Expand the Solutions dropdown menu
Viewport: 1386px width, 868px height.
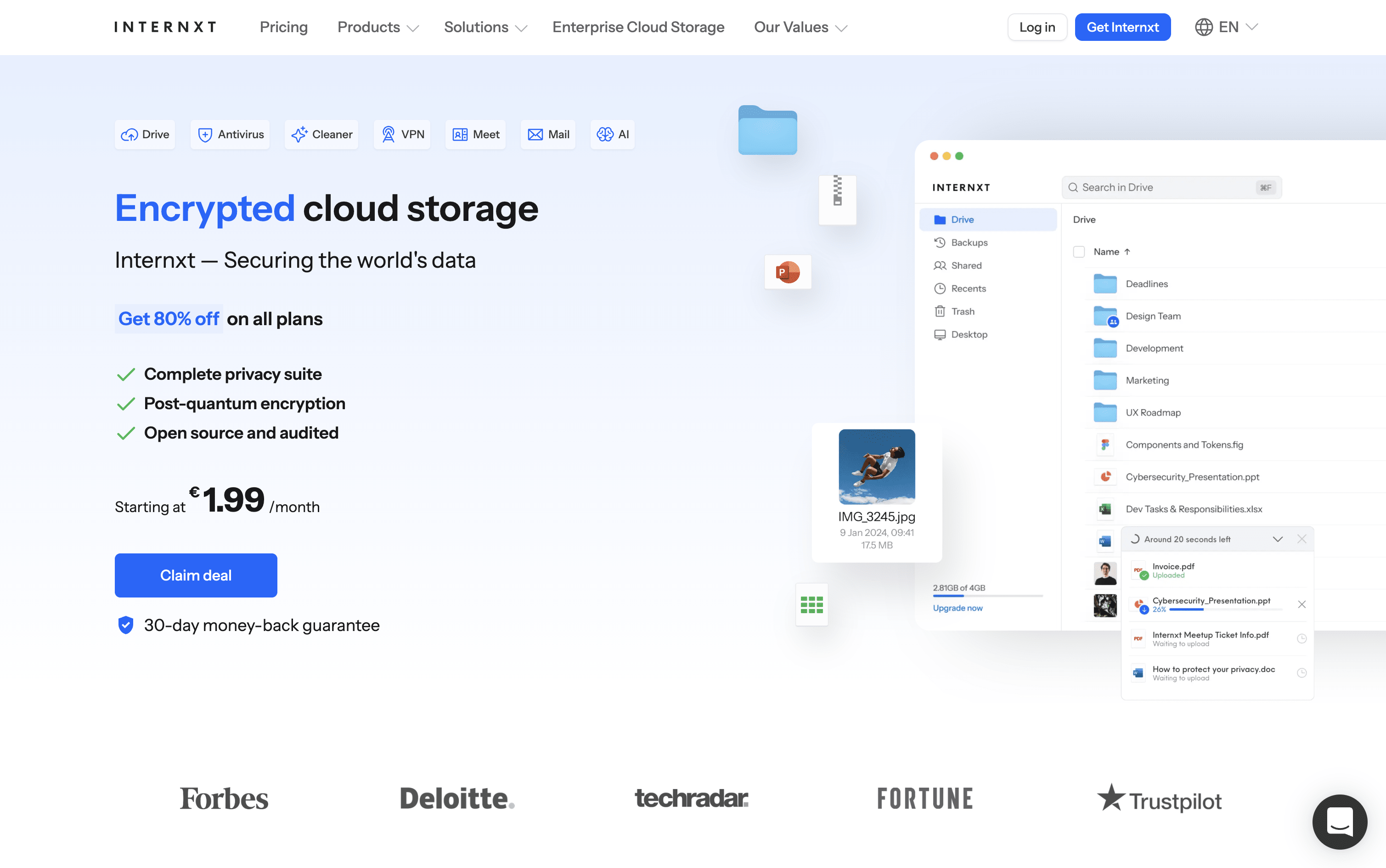pos(485,27)
